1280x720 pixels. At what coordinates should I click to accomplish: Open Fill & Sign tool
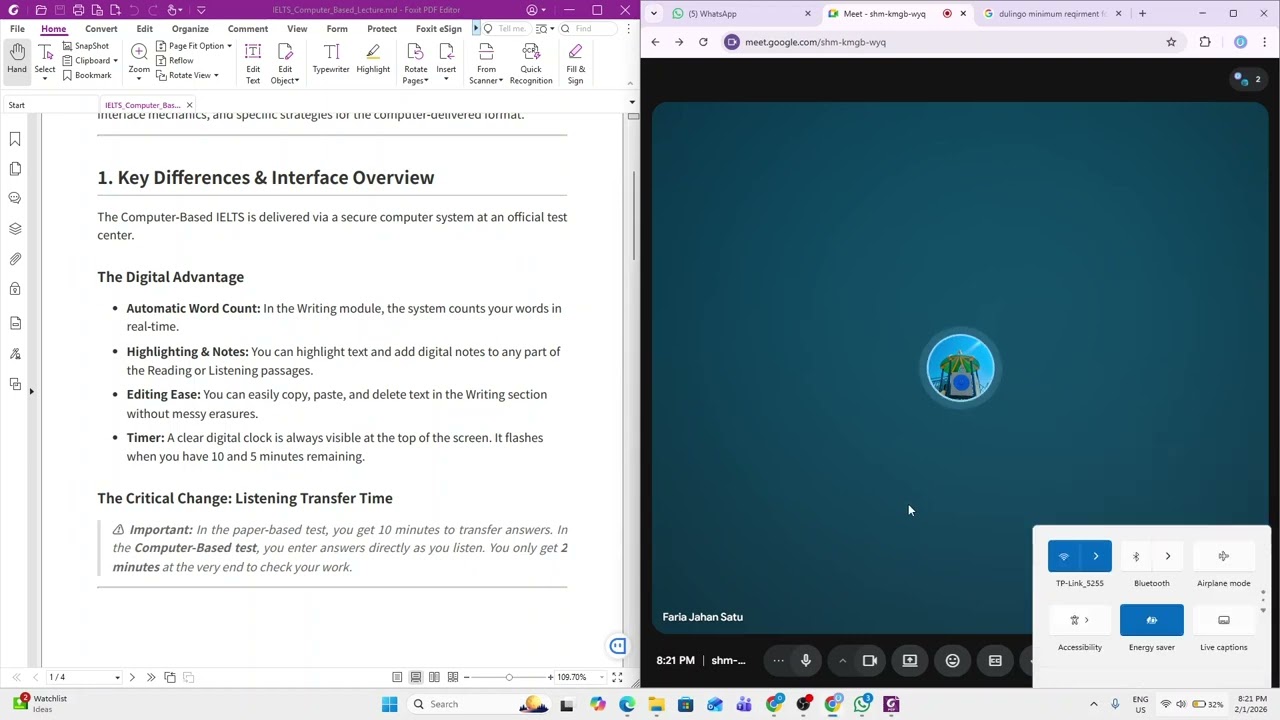pos(575,64)
